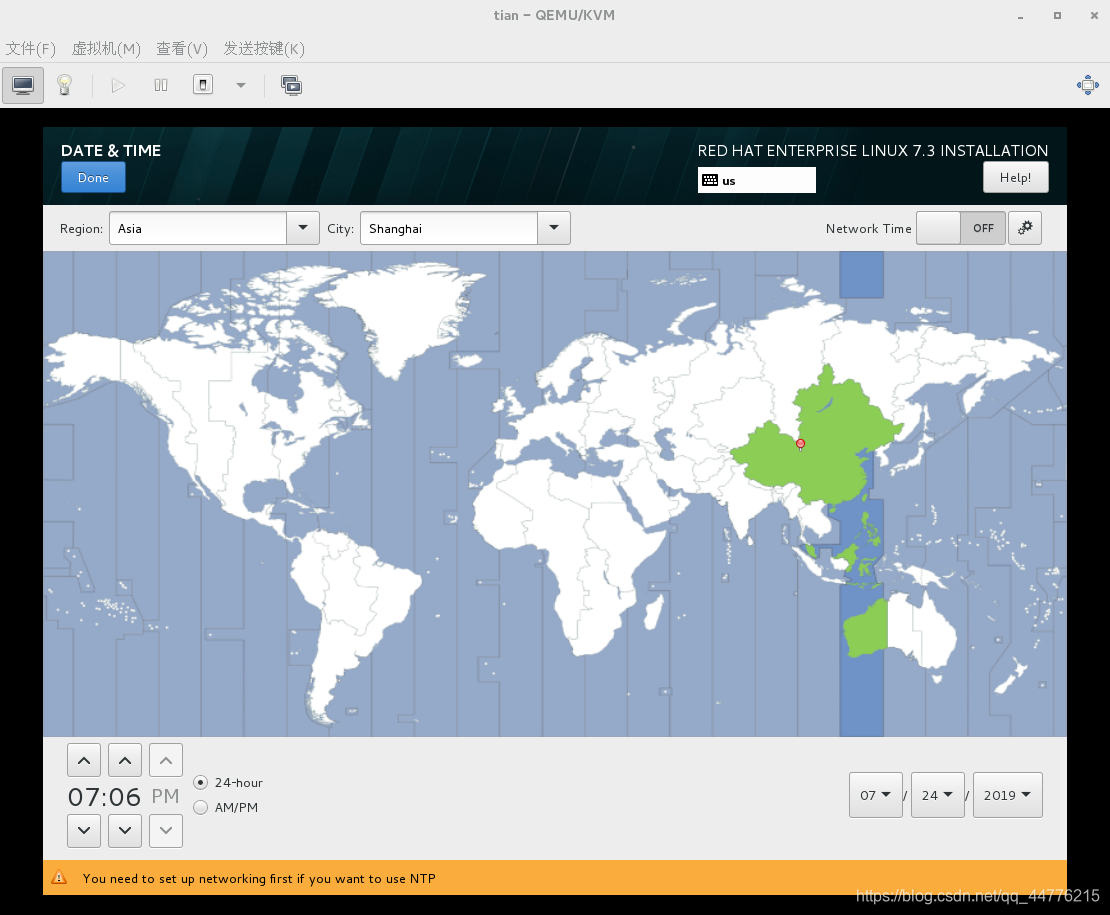The image size is (1110, 915).
Task: Increase the minutes with up arrow
Action: click(x=125, y=761)
